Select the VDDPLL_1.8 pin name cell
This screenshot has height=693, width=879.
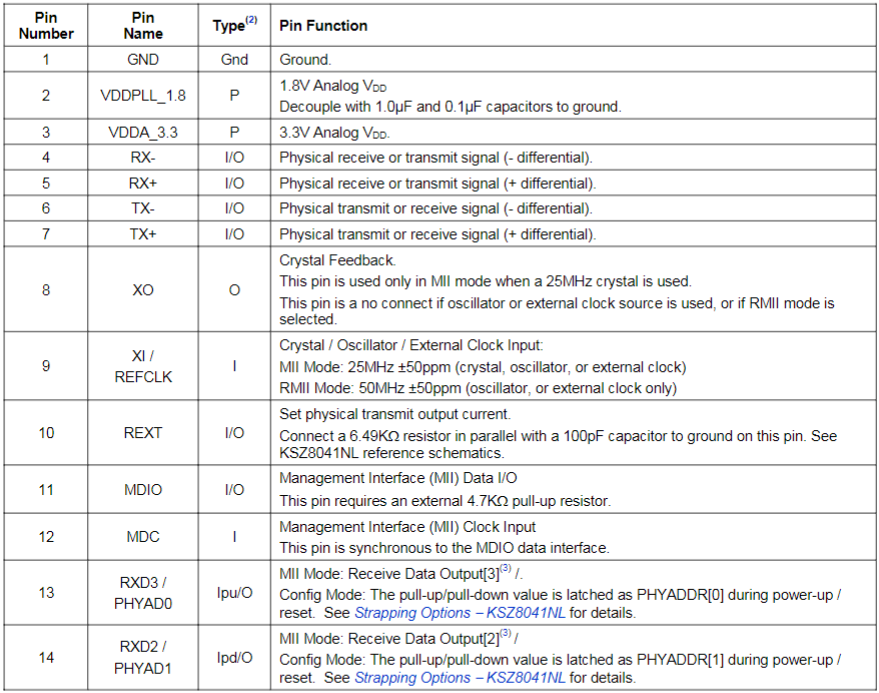pos(143,96)
